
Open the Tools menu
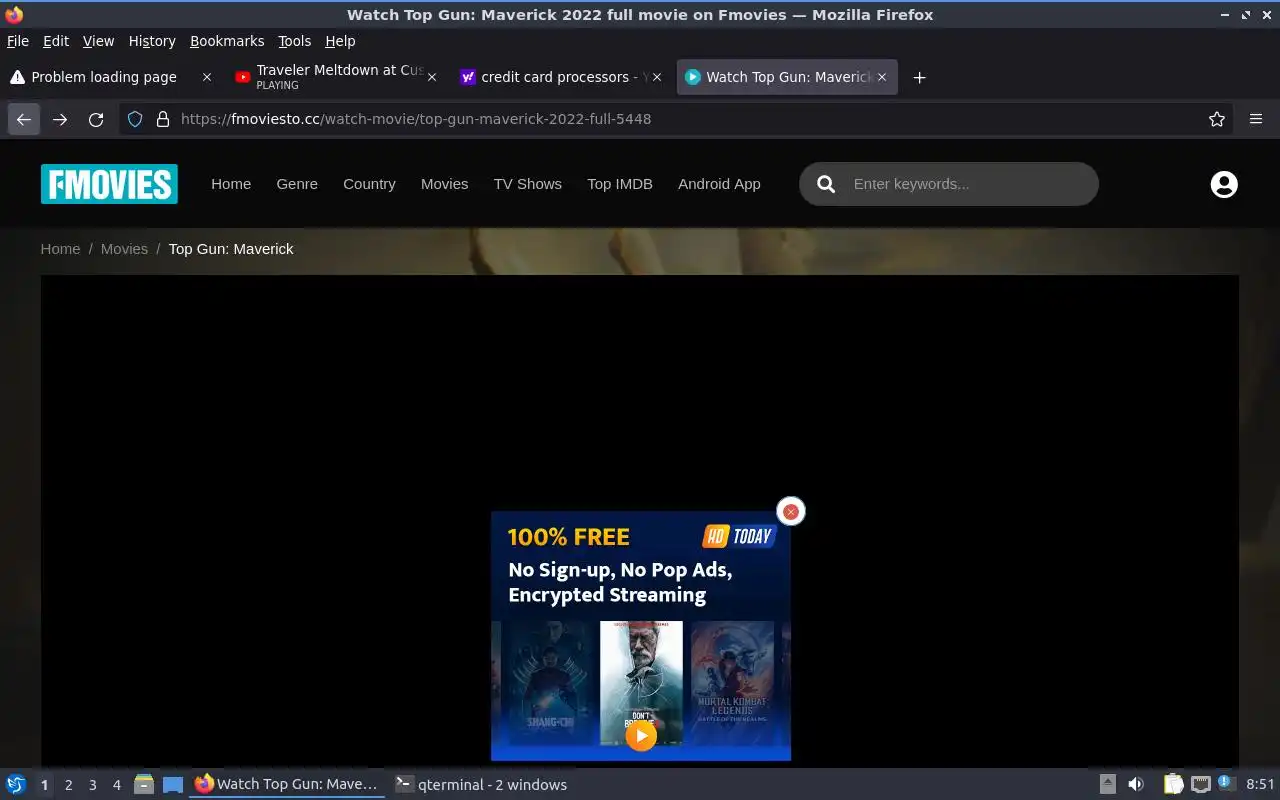click(295, 41)
